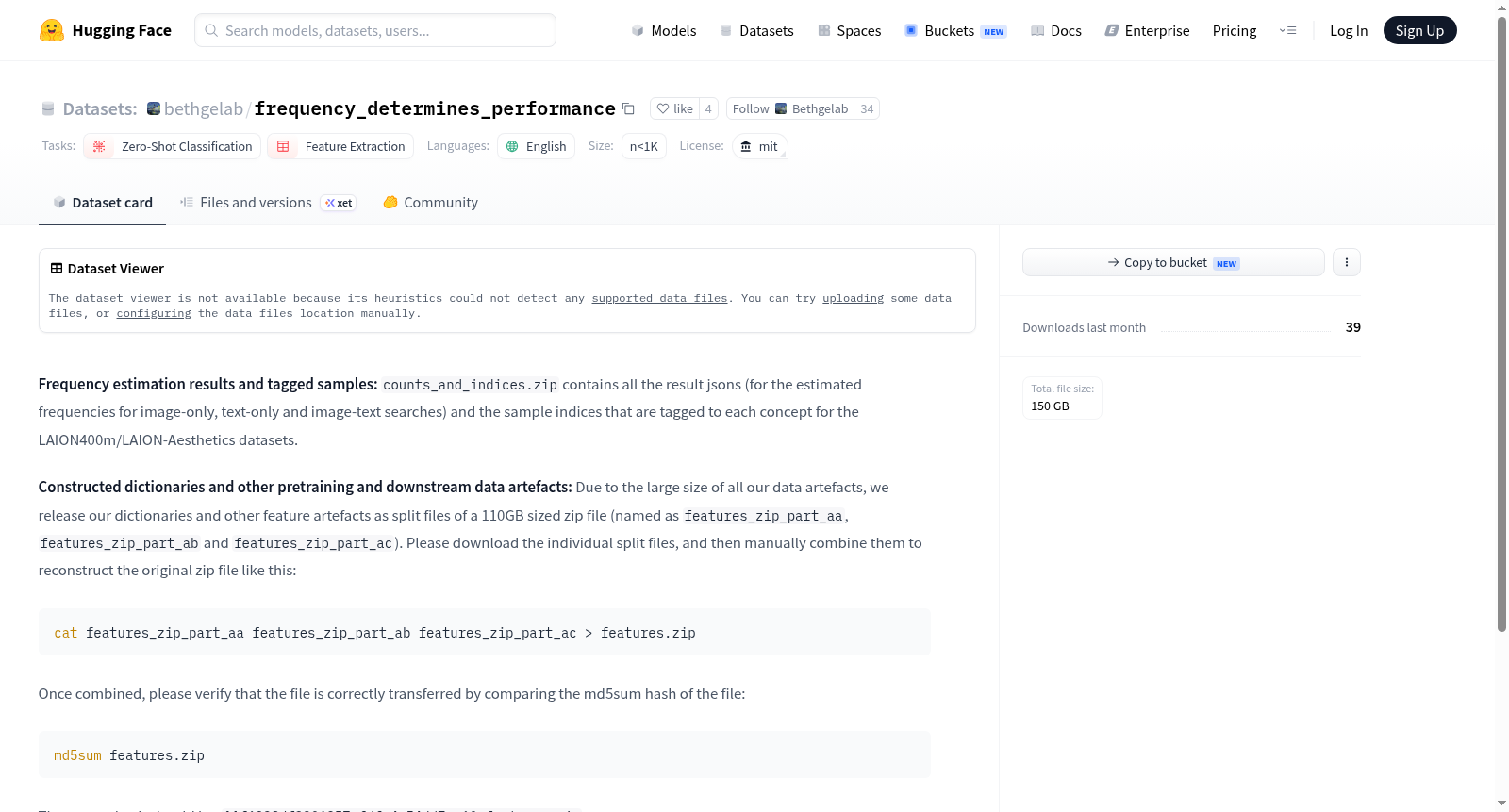Viewport: 1509px width, 812px height.
Task: Go to Pricing page
Action: coord(1235,30)
